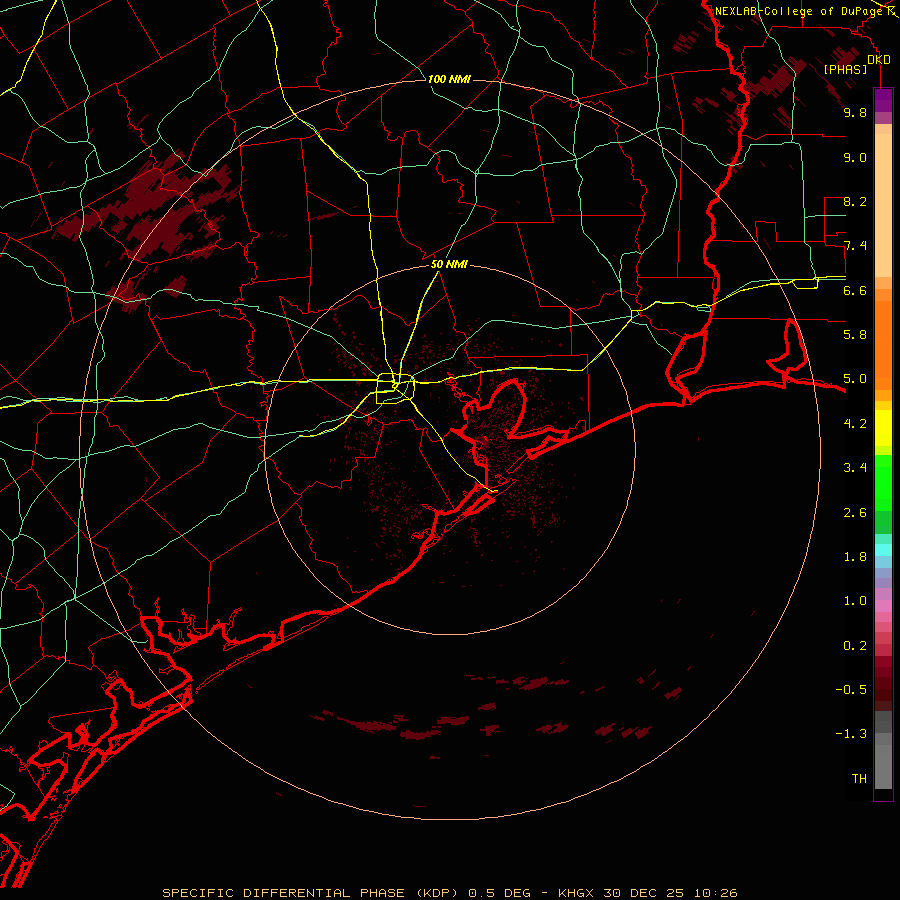Click the "100 NMI" range ring label
Viewport: 900px width, 900px height.
click(449, 79)
